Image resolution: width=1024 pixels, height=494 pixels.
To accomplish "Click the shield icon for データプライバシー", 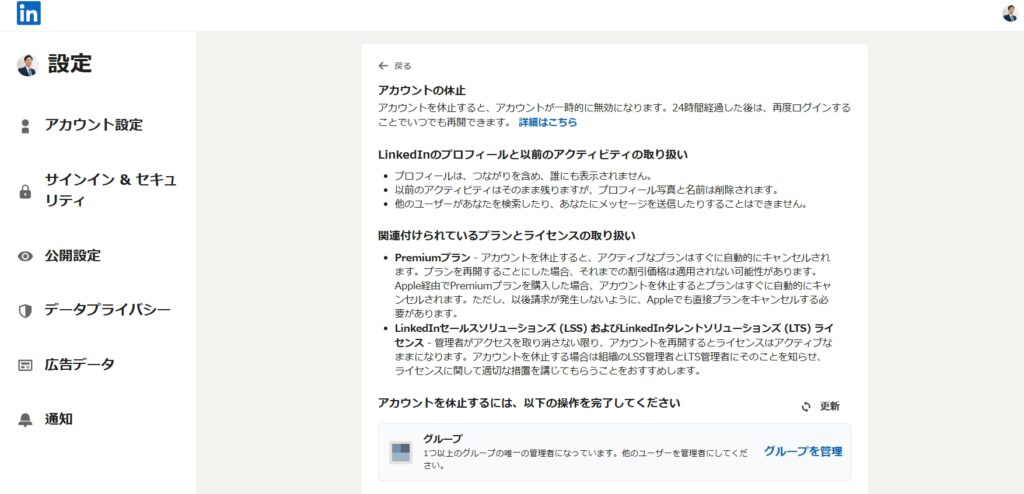I will click(x=26, y=311).
